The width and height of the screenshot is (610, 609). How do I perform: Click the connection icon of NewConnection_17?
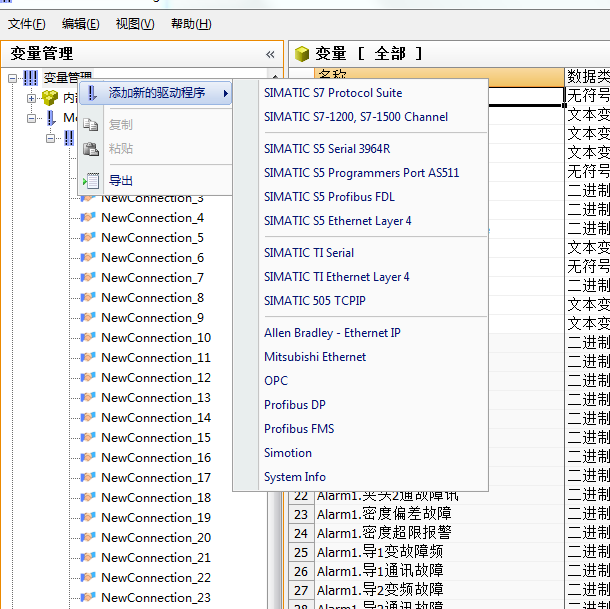point(88,477)
